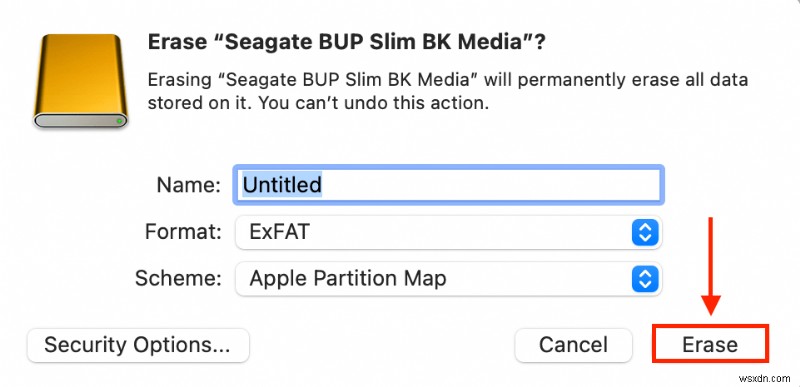Expand the ExFAT format dropdown
The height and width of the screenshot is (387, 800).
click(448, 233)
